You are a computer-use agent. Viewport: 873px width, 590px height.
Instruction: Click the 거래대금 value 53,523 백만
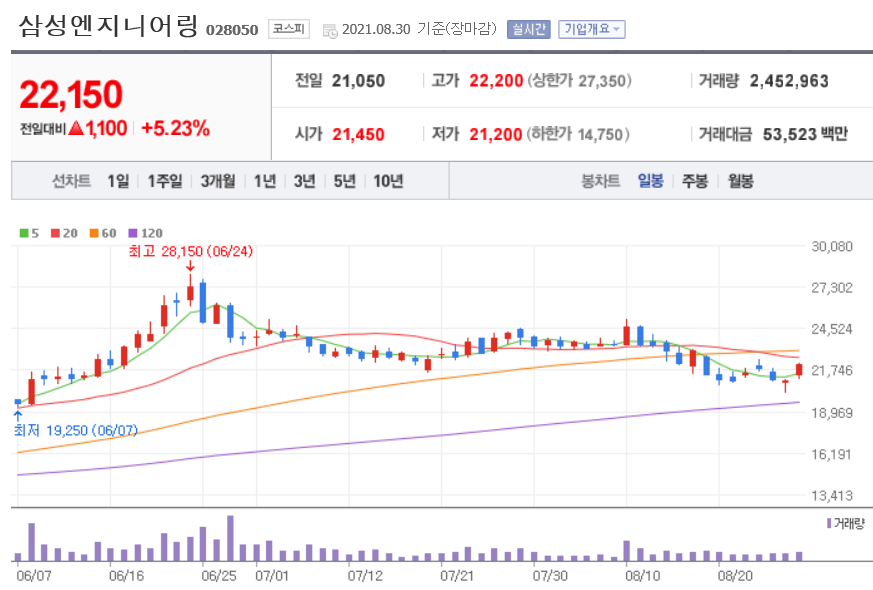[805, 134]
